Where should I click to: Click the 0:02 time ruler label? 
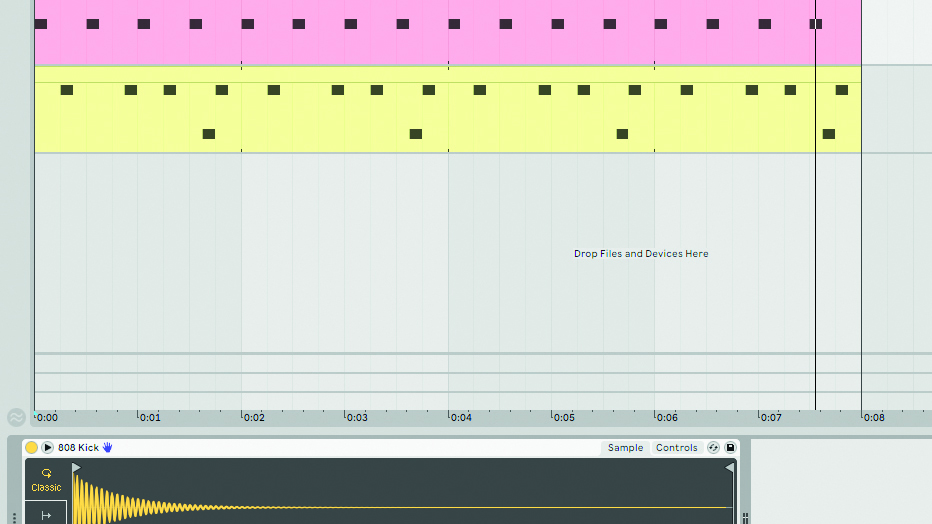(x=254, y=418)
